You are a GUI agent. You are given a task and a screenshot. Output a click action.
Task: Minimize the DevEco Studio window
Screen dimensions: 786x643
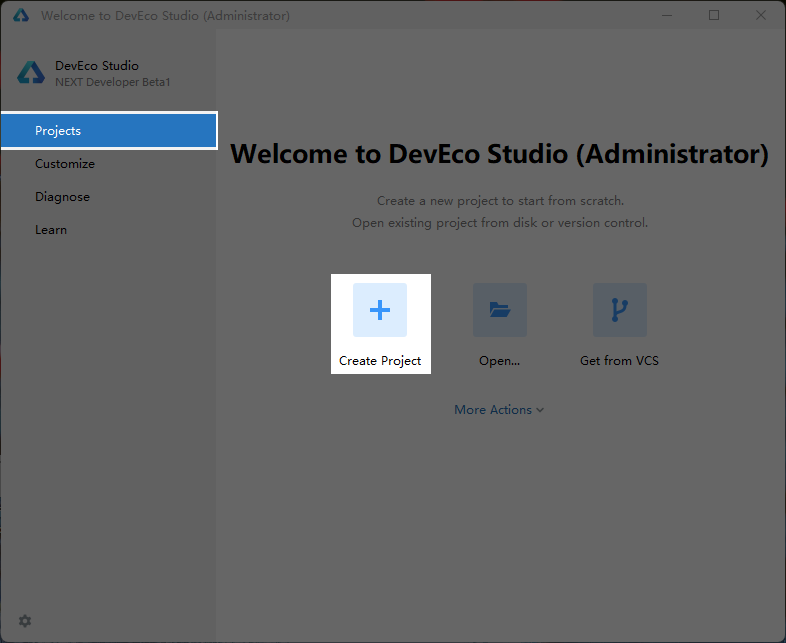(667, 16)
